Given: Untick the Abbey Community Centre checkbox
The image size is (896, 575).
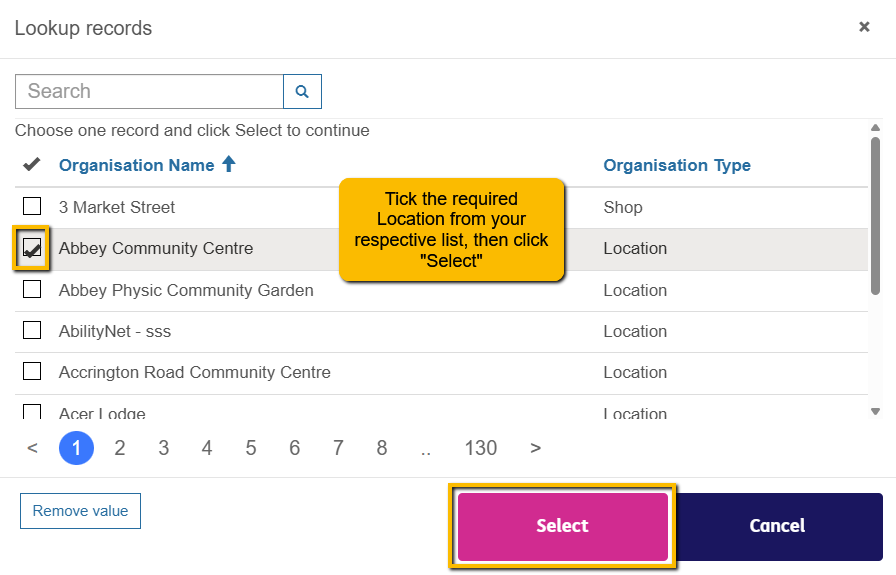Looking at the screenshot, I should [32, 248].
